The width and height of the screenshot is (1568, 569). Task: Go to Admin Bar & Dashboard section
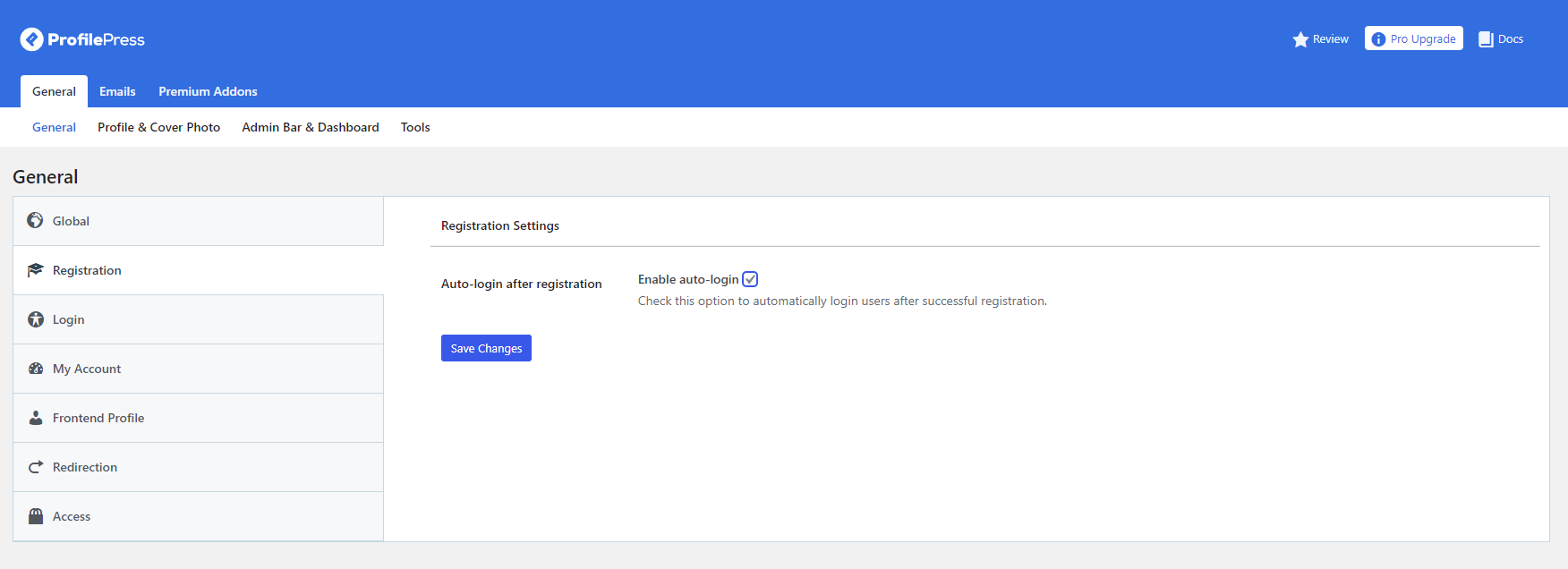(310, 127)
